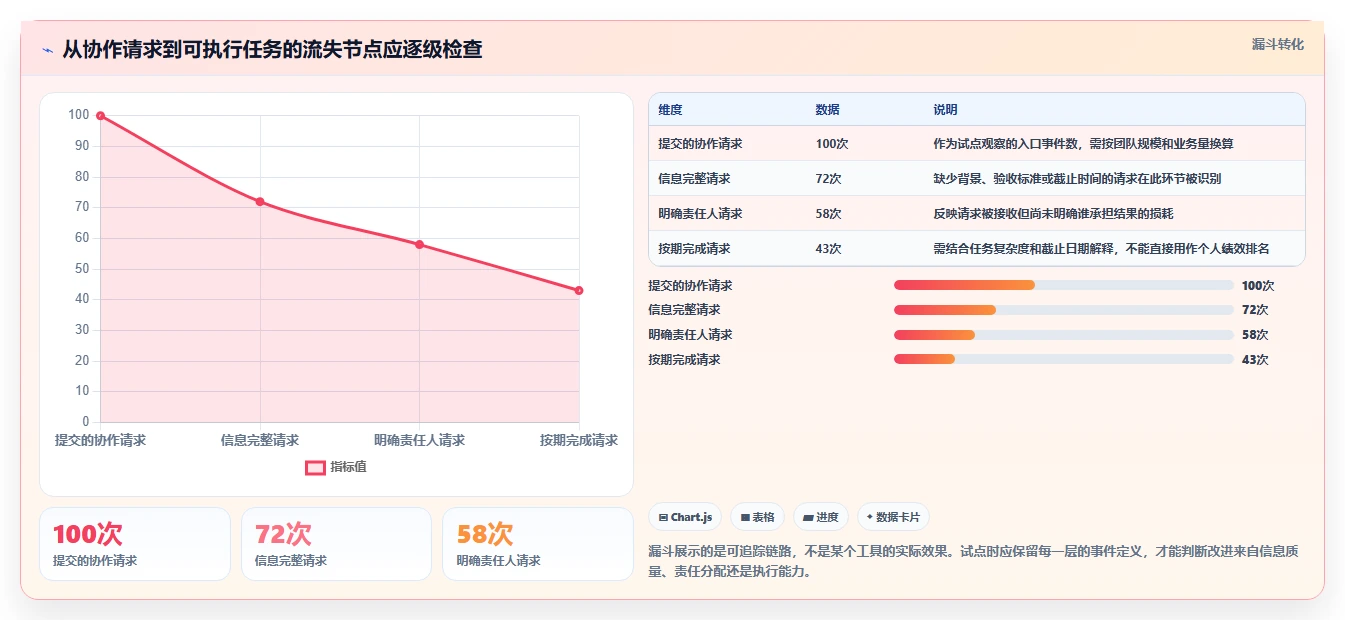The height and width of the screenshot is (620, 1345).
Task: Click the 进度 chip
Action: pos(821,517)
